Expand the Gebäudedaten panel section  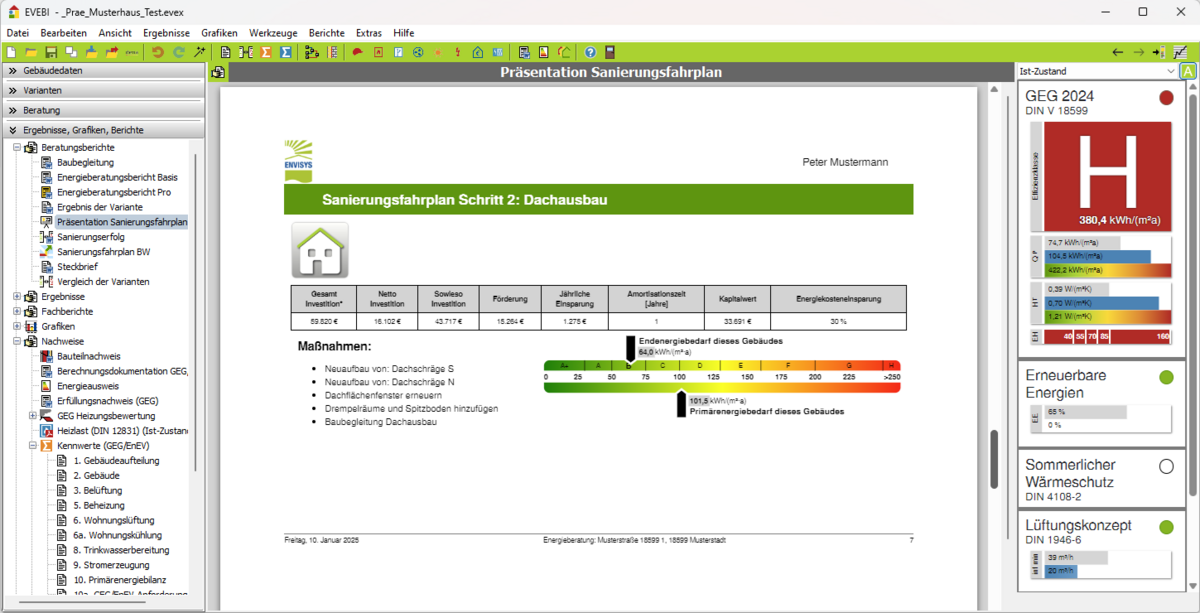tap(102, 71)
